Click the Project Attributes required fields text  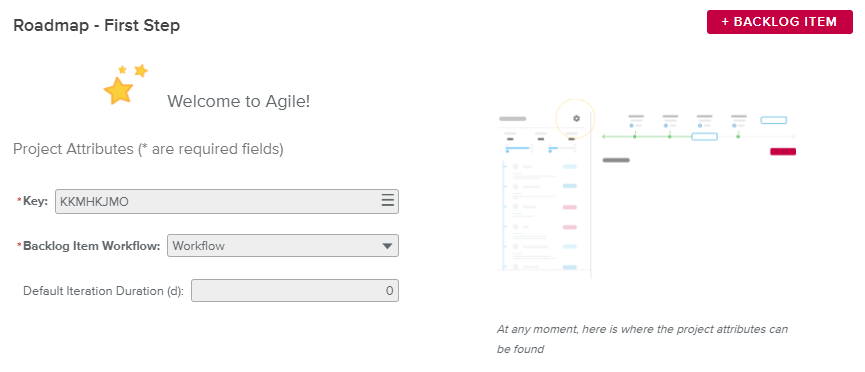(148, 149)
